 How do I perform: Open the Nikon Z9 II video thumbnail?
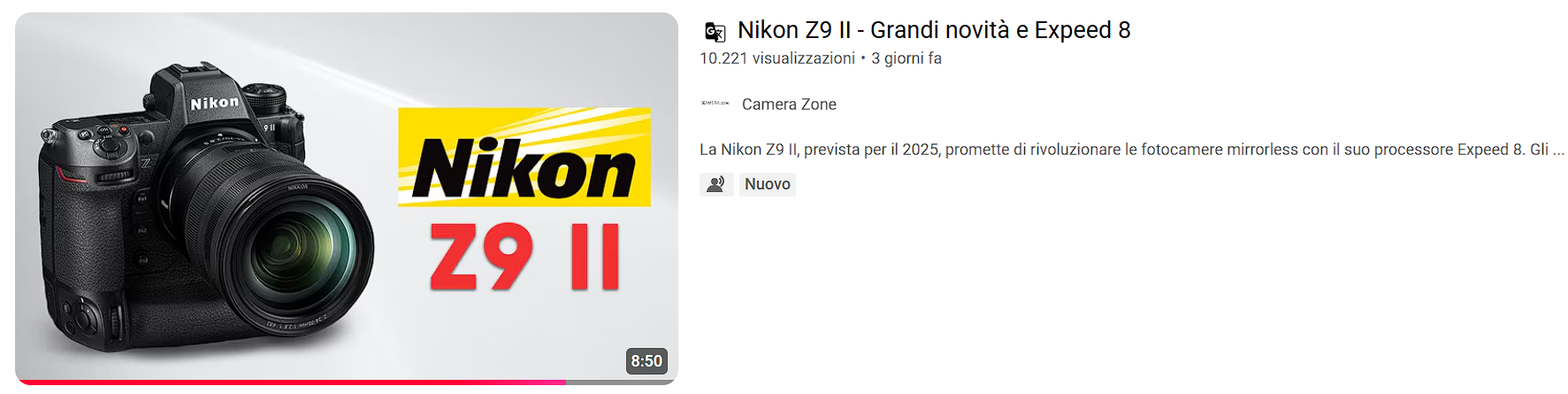click(347, 198)
